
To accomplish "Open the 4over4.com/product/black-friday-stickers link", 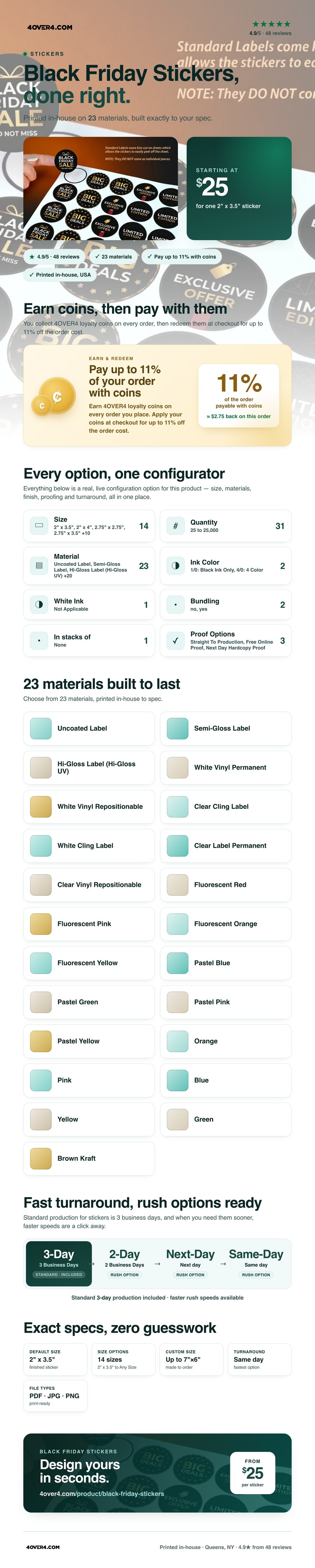I will (x=101, y=1494).
